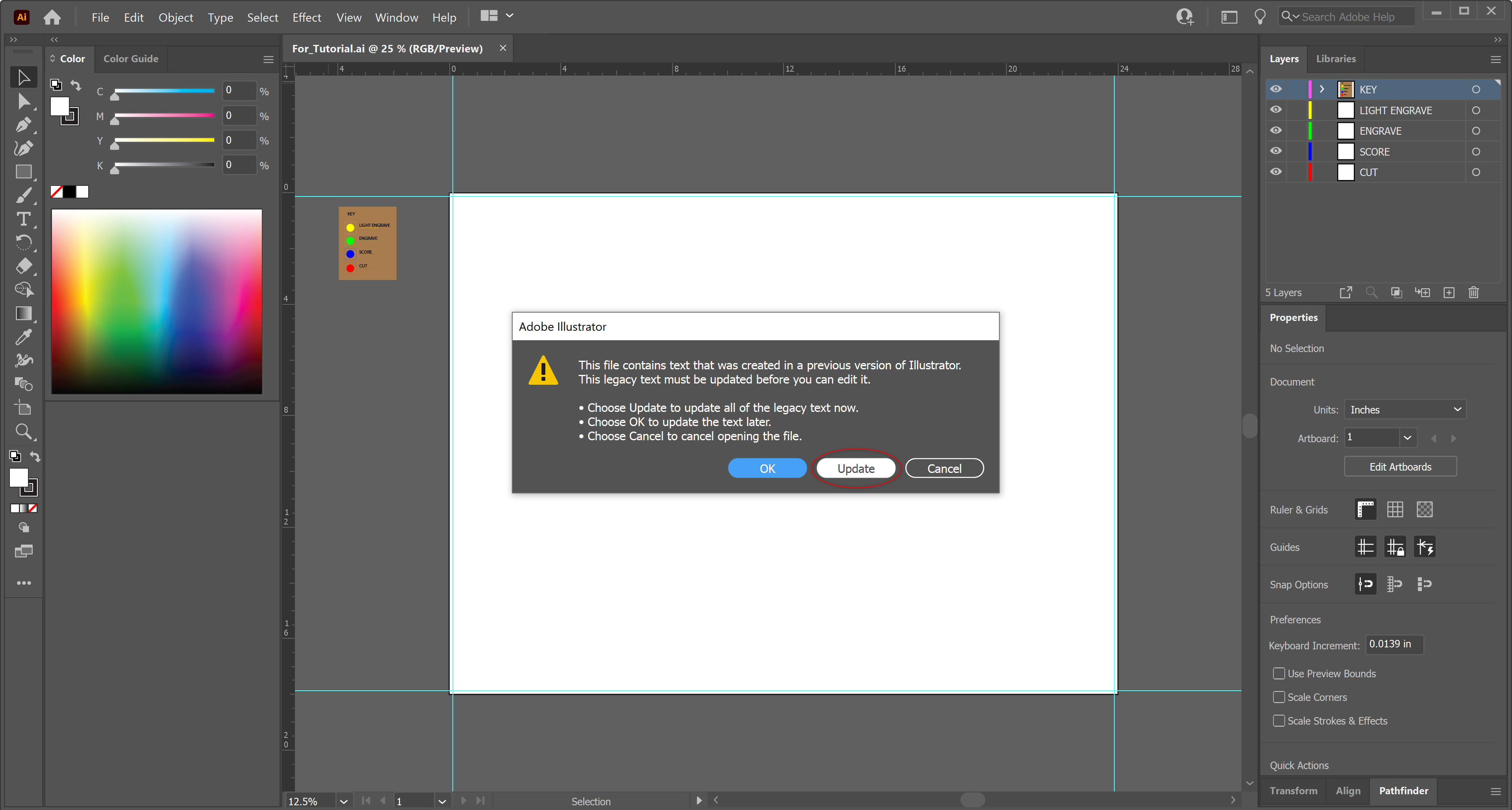Open Layers panel options menu
This screenshot has width=1512, height=810.
(x=1495, y=59)
